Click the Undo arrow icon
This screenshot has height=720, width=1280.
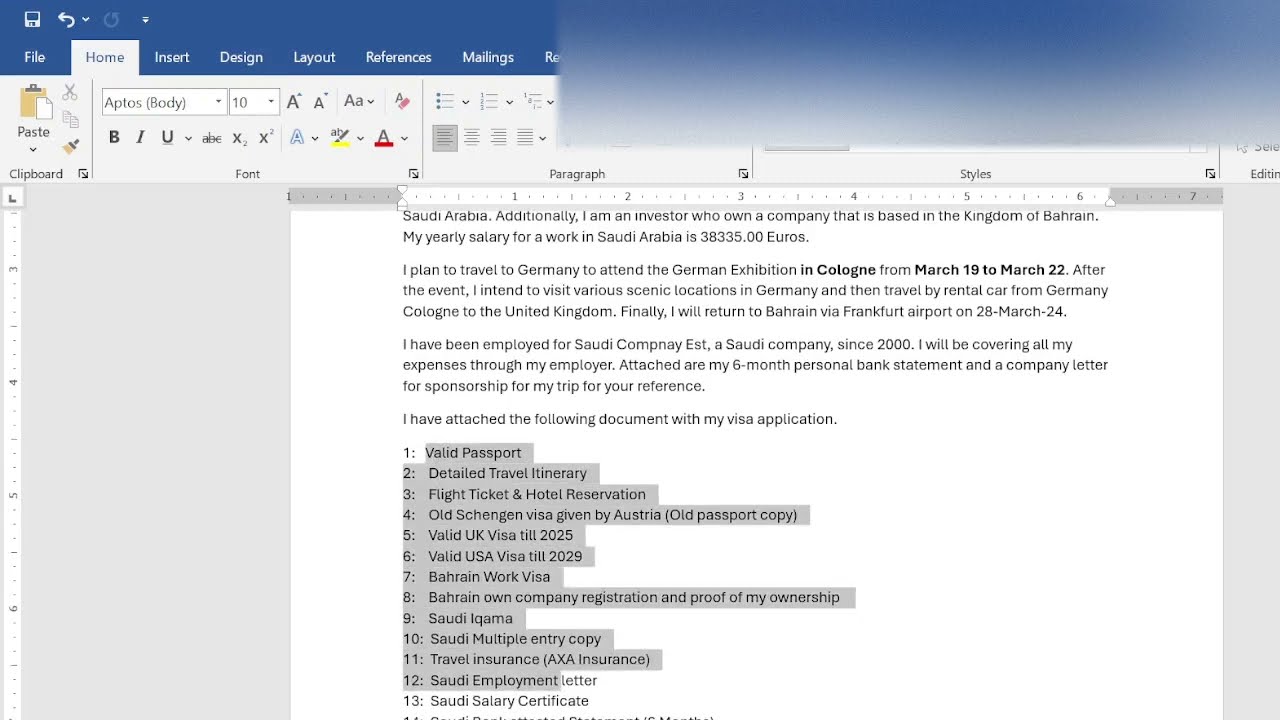point(66,19)
